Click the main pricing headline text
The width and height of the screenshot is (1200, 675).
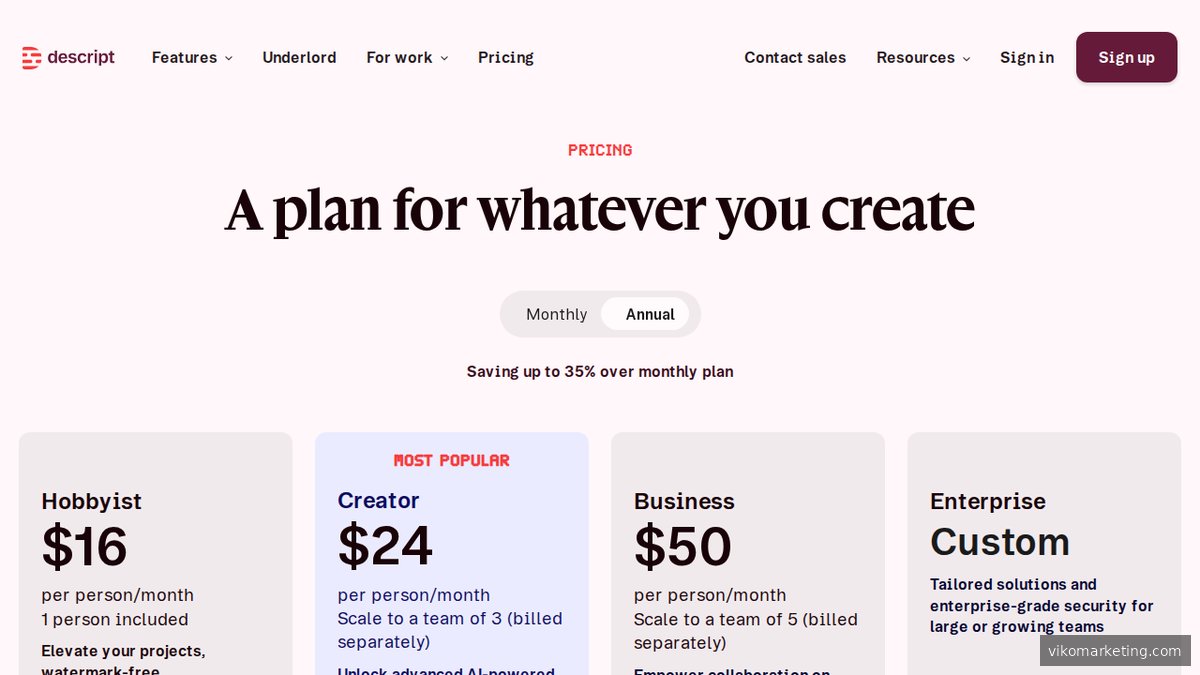600,209
